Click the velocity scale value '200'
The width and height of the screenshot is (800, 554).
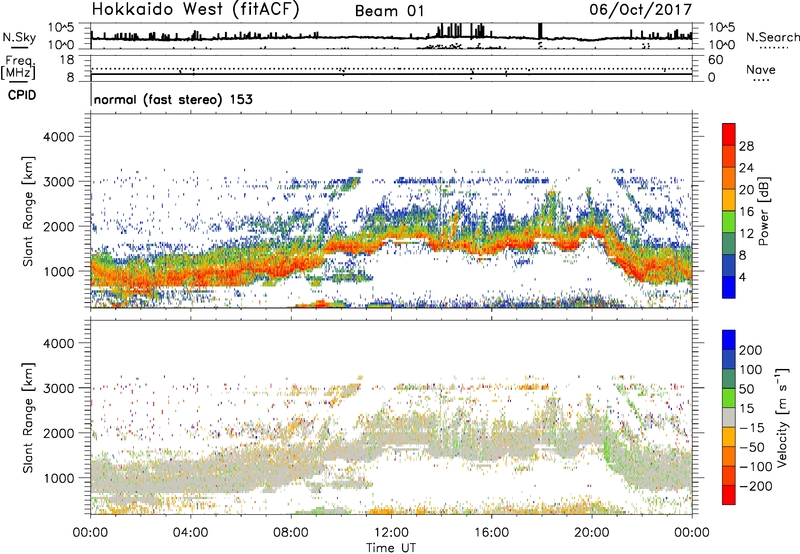pyautogui.click(x=751, y=350)
